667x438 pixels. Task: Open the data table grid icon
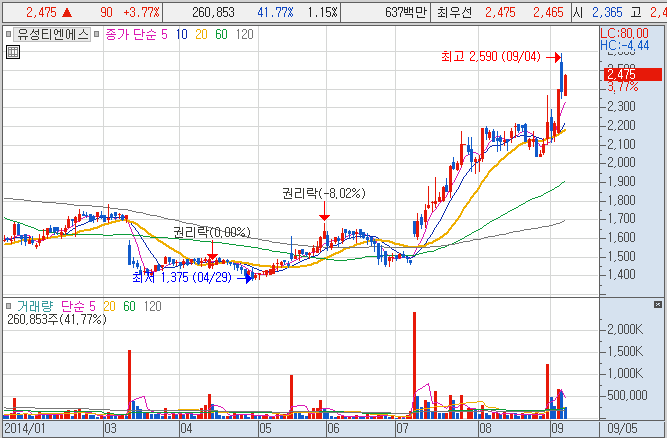pos(13,52)
